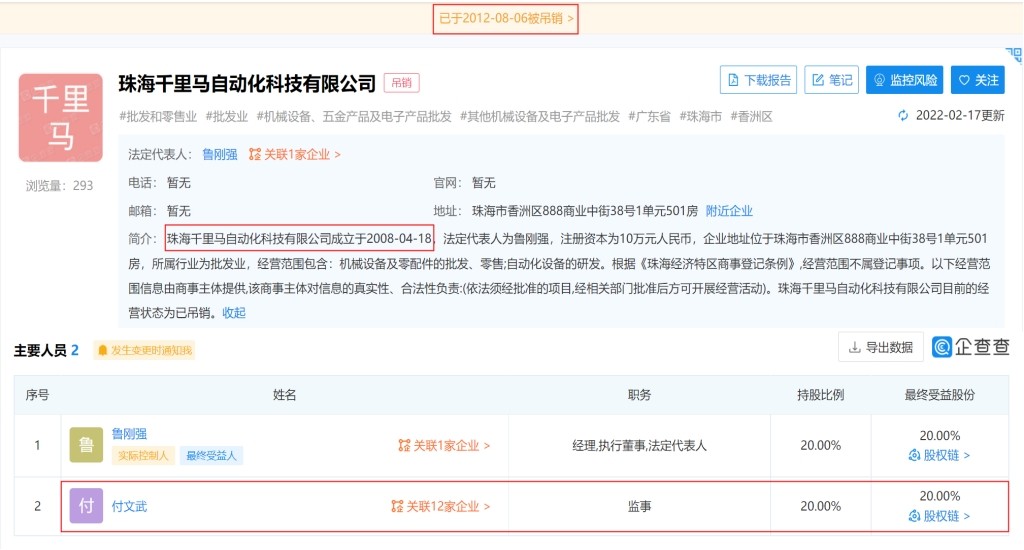Click the refresh icon beside 2022-02-17更新
Image resolution: width=1024 pixels, height=550 pixels.
pos(903,116)
